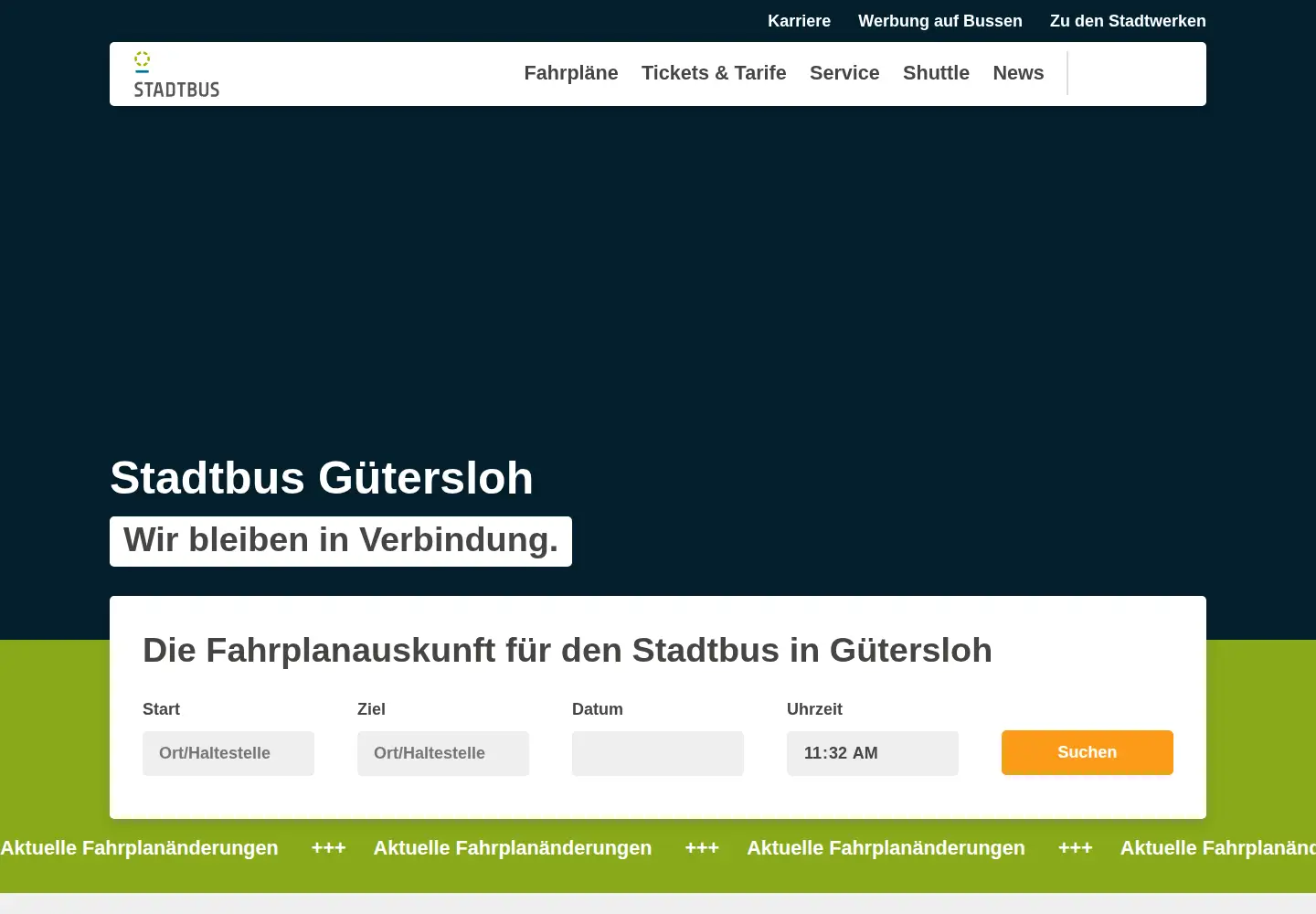Open the Service menu
This screenshot has width=1316, height=914.
pyautogui.click(x=844, y=73)
